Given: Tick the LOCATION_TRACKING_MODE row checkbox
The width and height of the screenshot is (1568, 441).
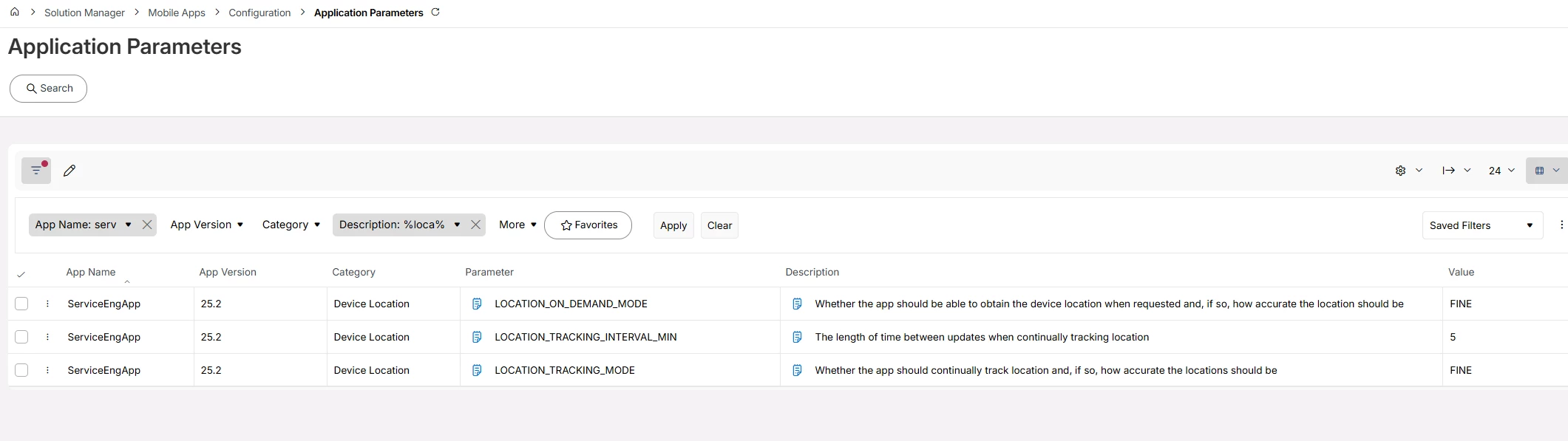Looking at the screenshot, I should (x=21, y=370).
